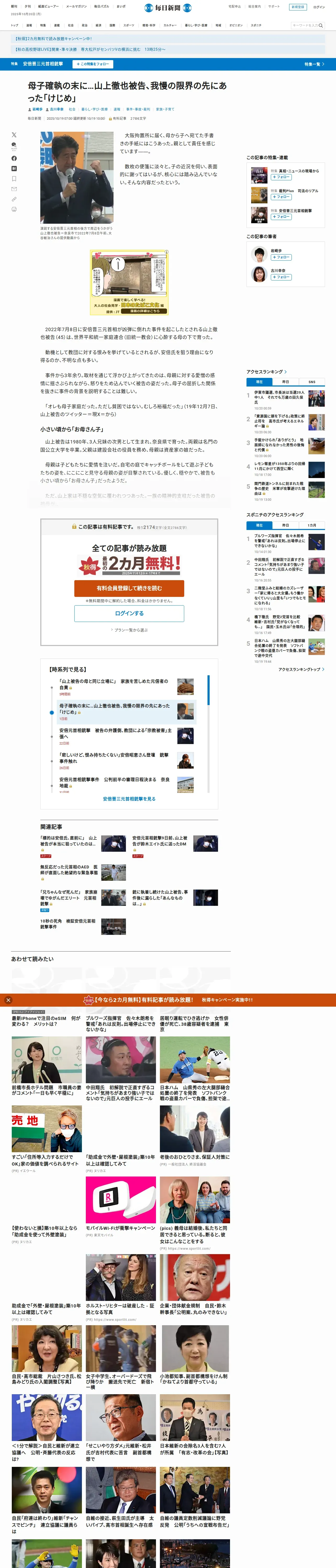
Task: Click 有料会員登録して続きを読む button
Action: (129, 588)
